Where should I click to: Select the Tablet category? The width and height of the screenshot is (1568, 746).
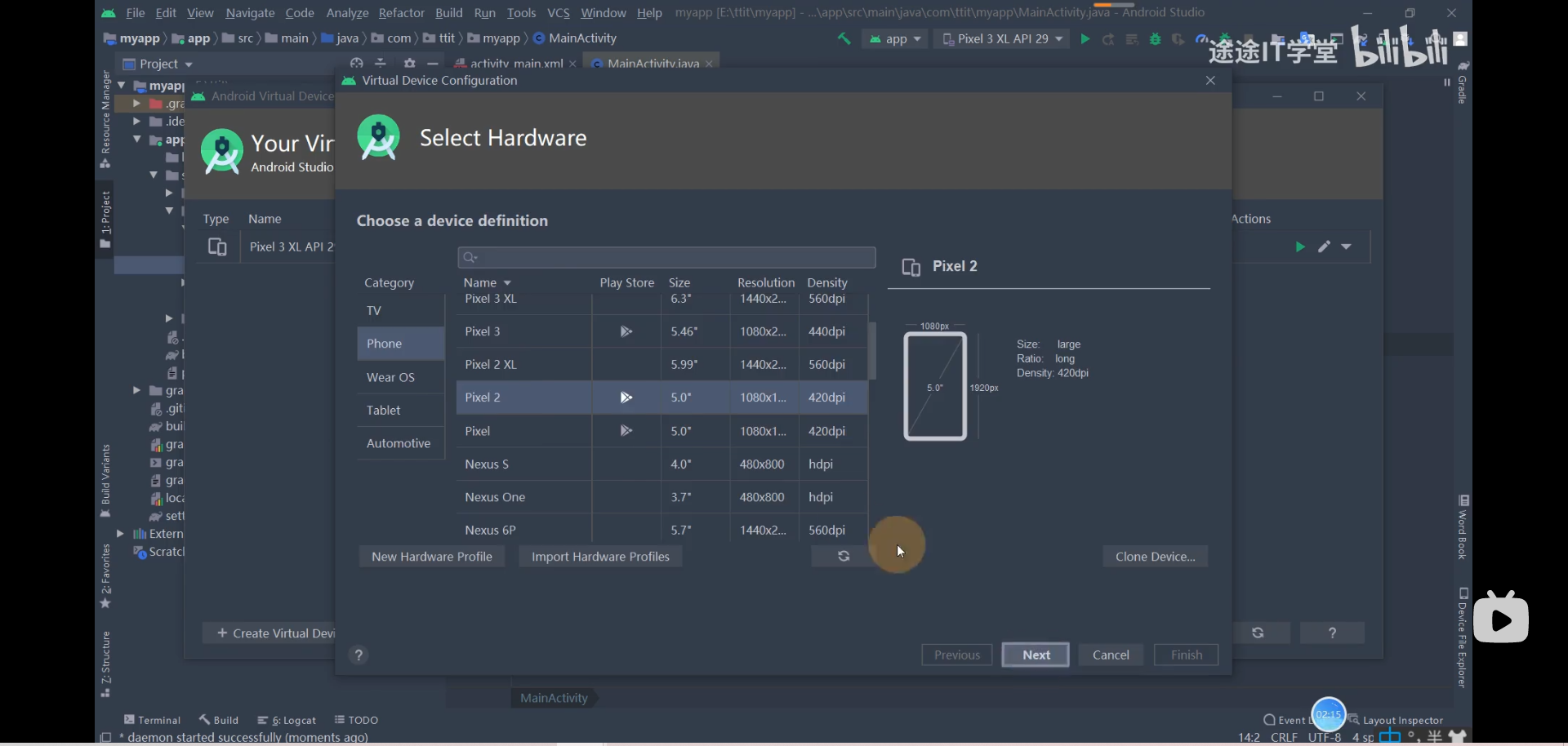400,410
